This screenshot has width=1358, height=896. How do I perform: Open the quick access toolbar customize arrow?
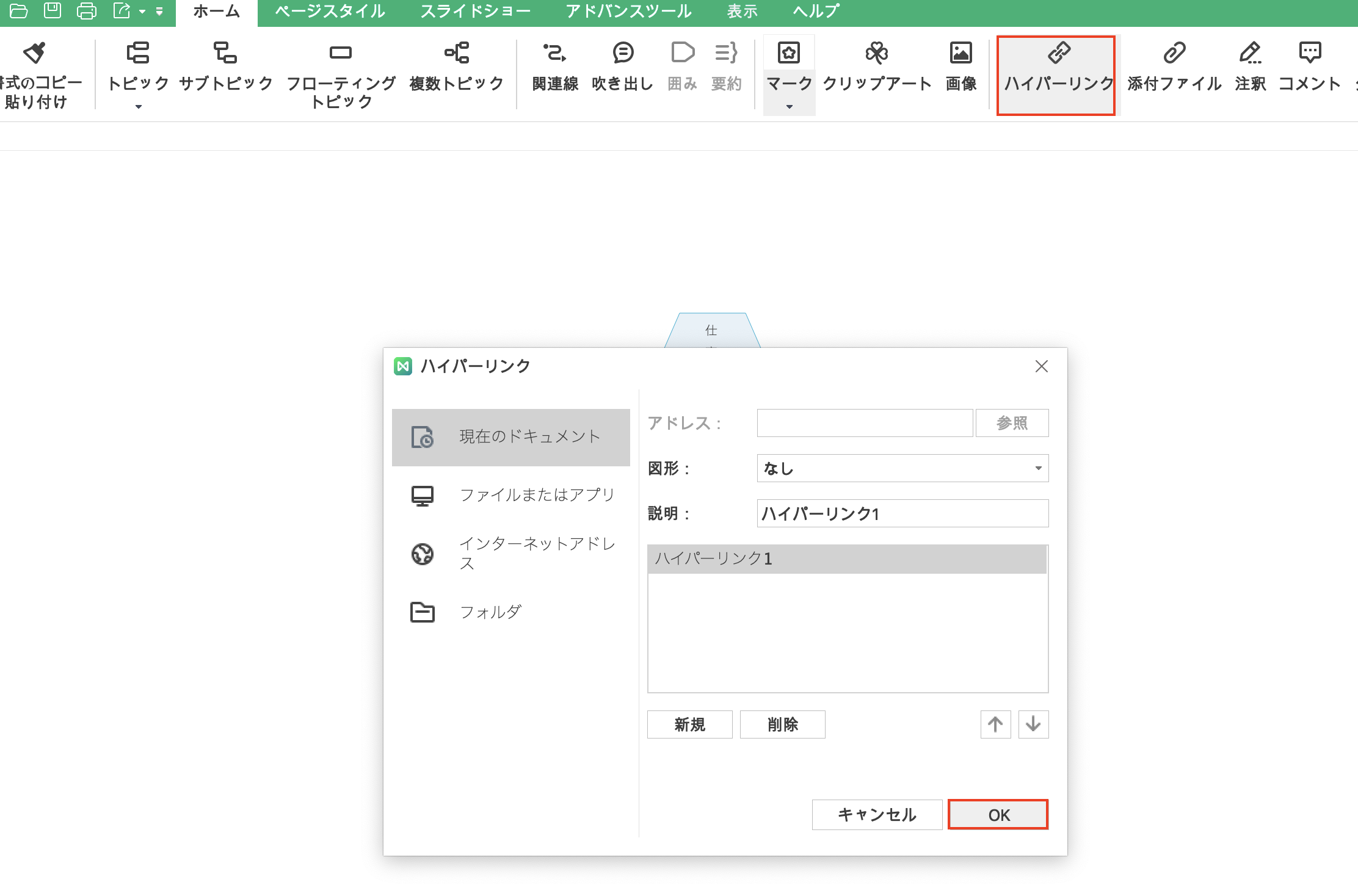[159, 12]
